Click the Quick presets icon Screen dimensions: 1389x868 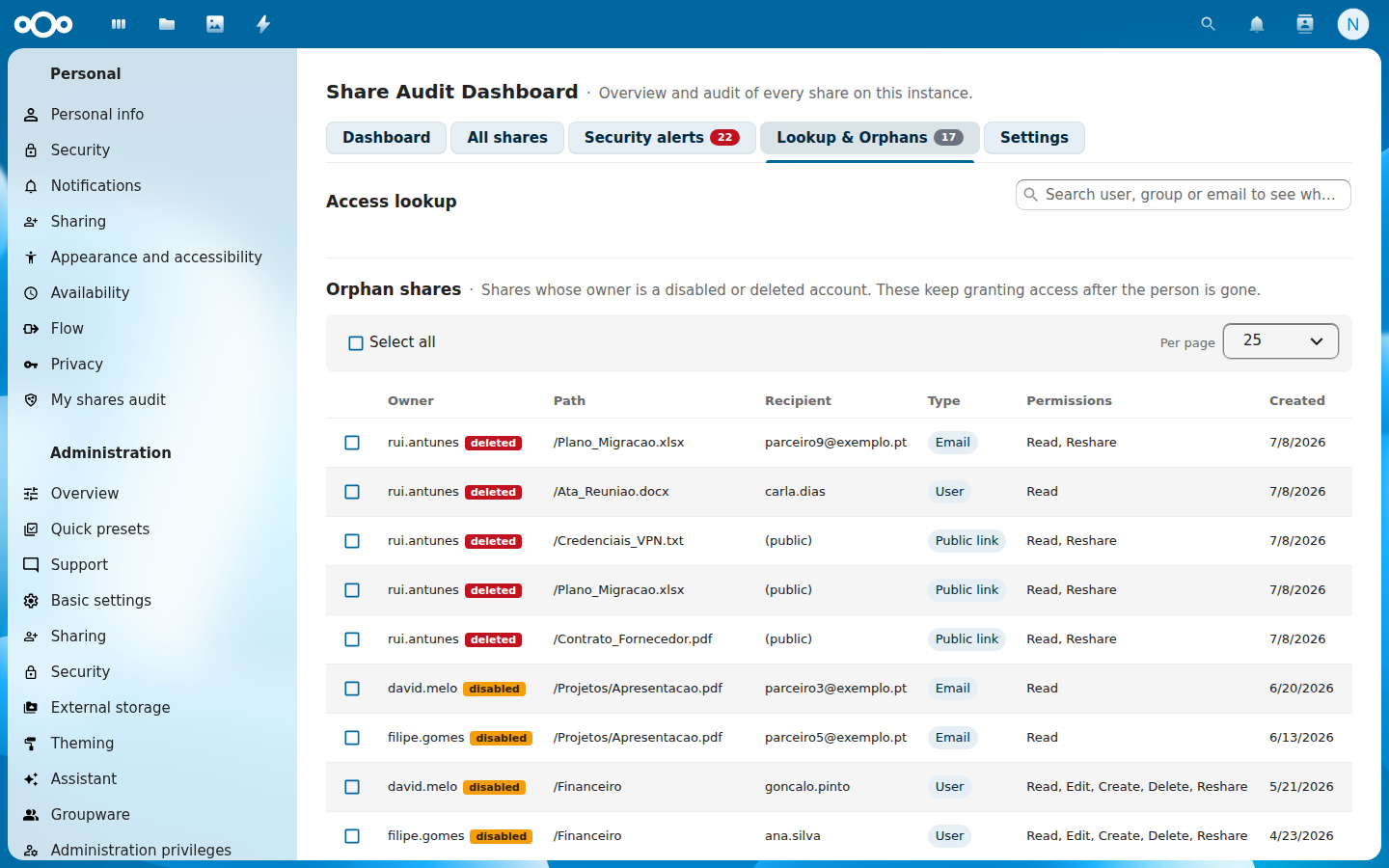tap(31, 529)
